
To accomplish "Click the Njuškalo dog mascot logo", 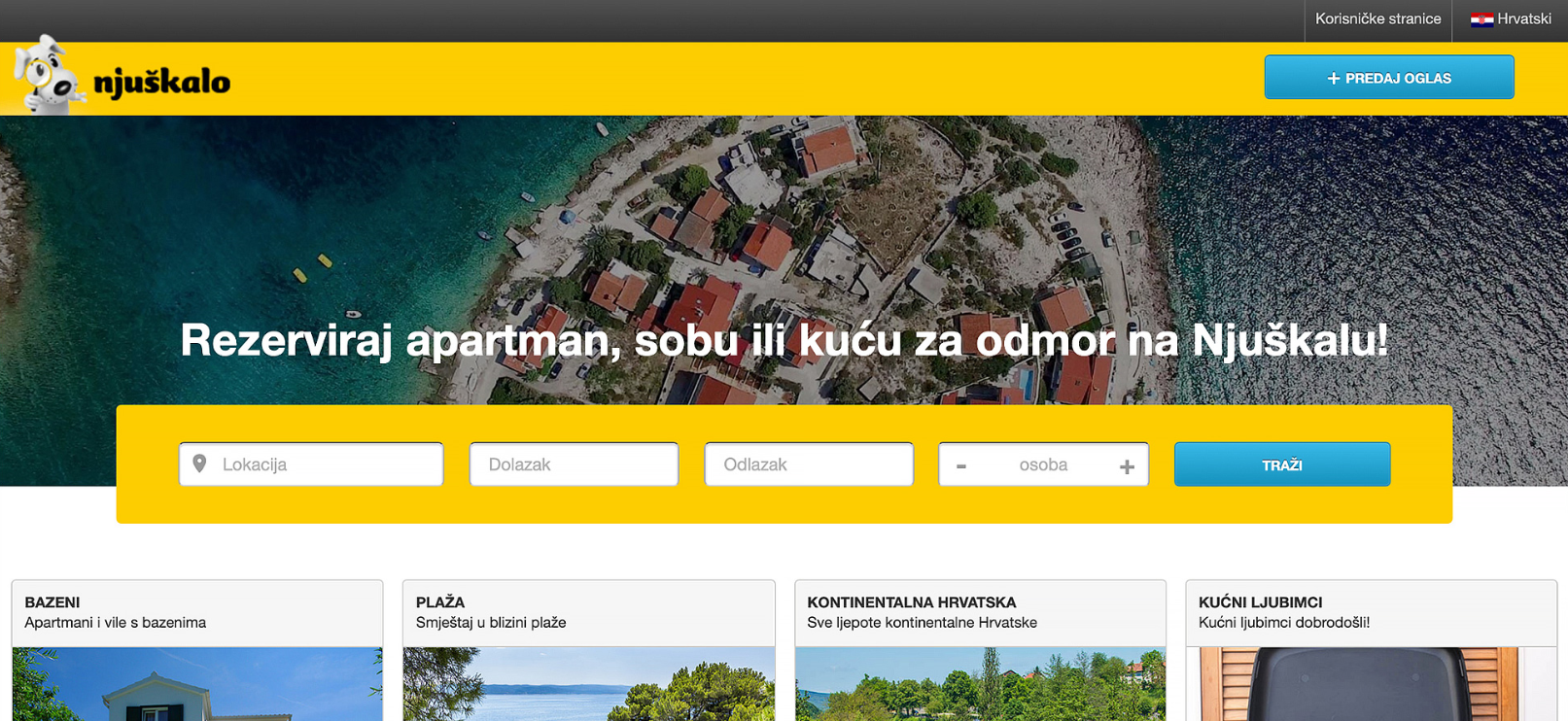I will pyautogui.click(x=49, y=76).
